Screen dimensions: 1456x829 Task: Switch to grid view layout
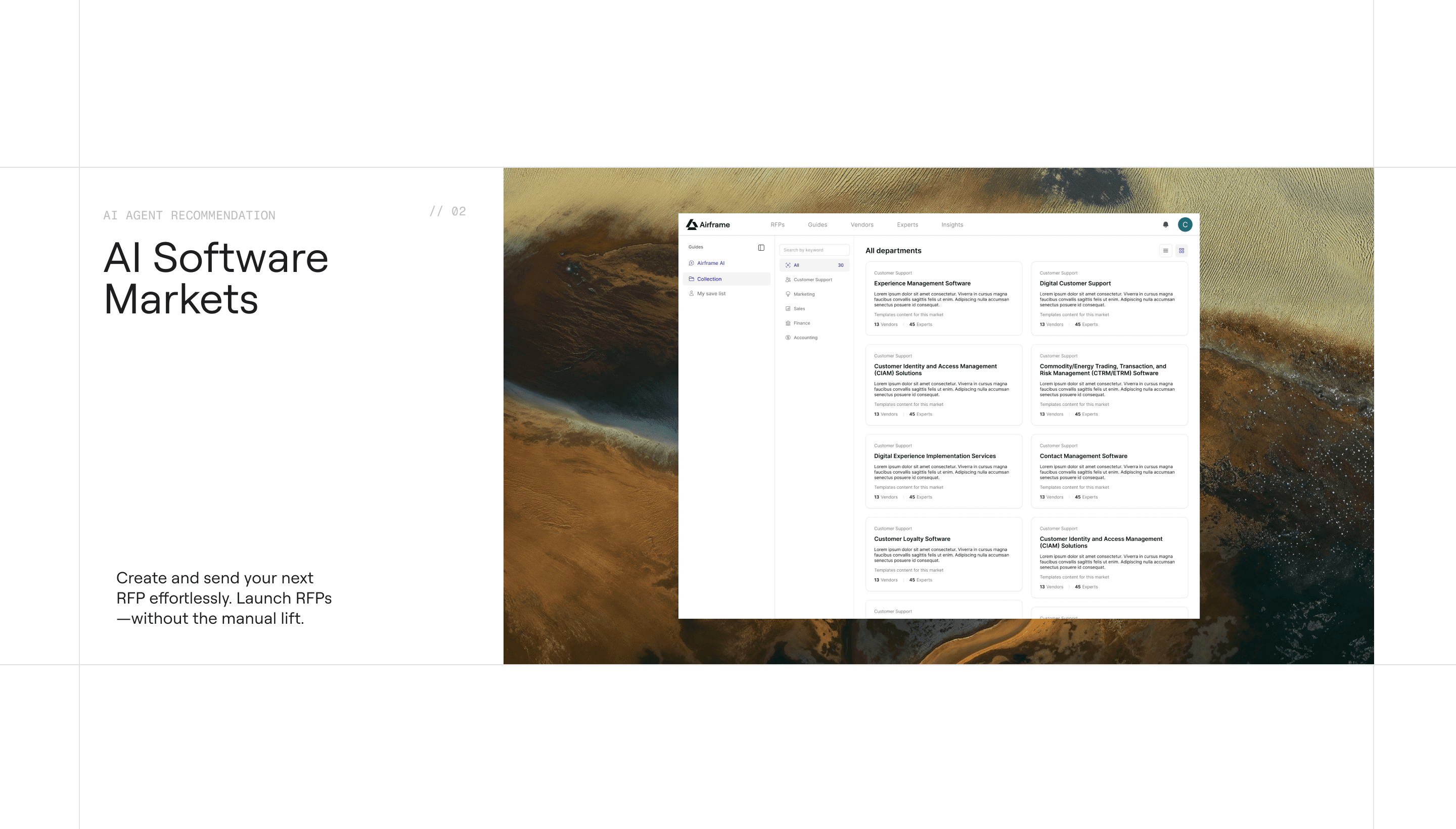click(x=1181, y=251)
